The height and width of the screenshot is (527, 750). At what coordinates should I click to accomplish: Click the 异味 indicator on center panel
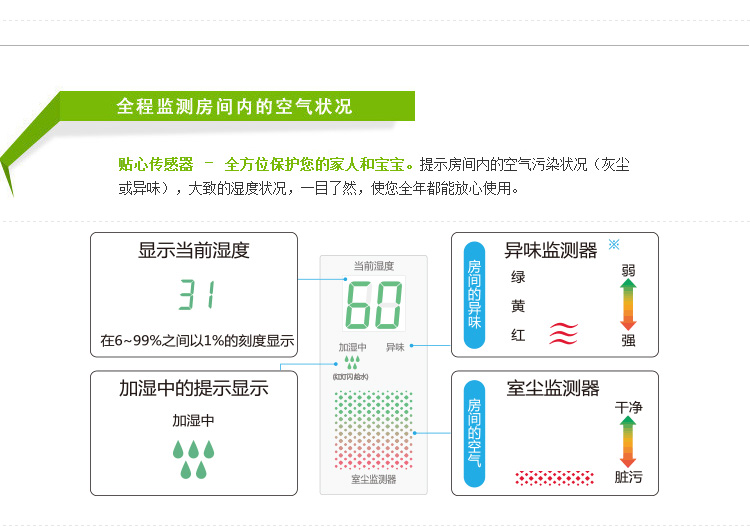point(394,347)
